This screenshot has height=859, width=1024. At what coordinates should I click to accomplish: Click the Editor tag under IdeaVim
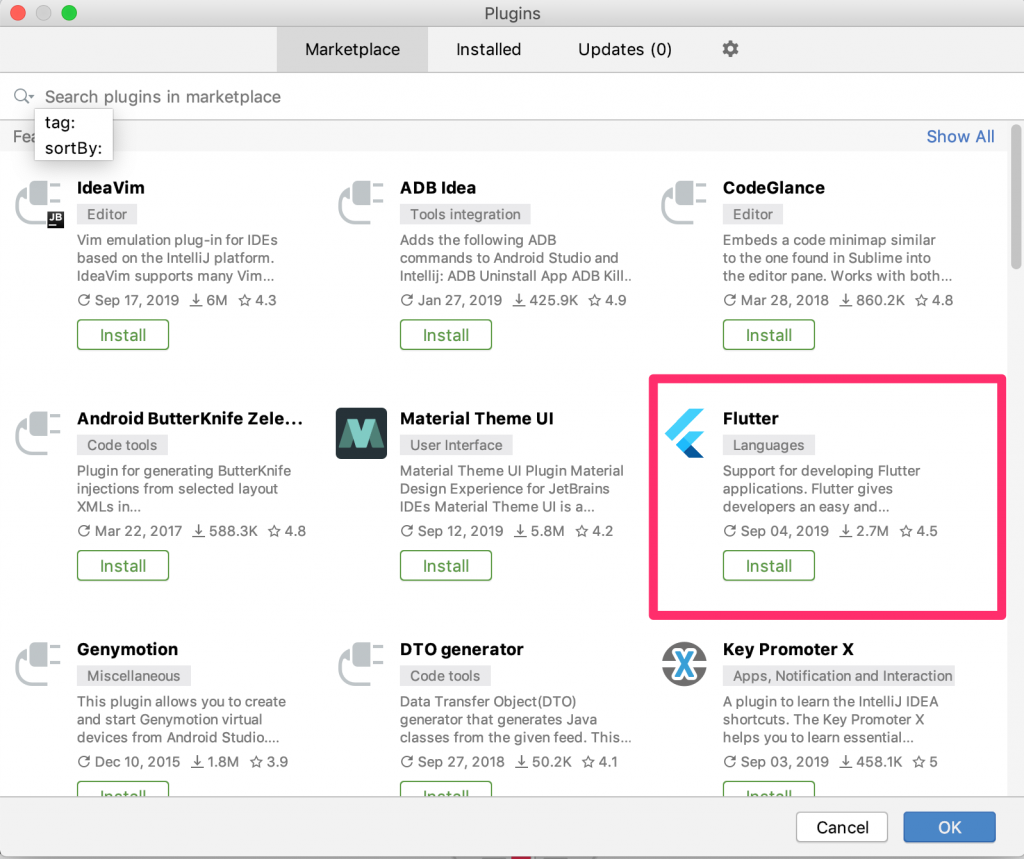pos(107,214)
